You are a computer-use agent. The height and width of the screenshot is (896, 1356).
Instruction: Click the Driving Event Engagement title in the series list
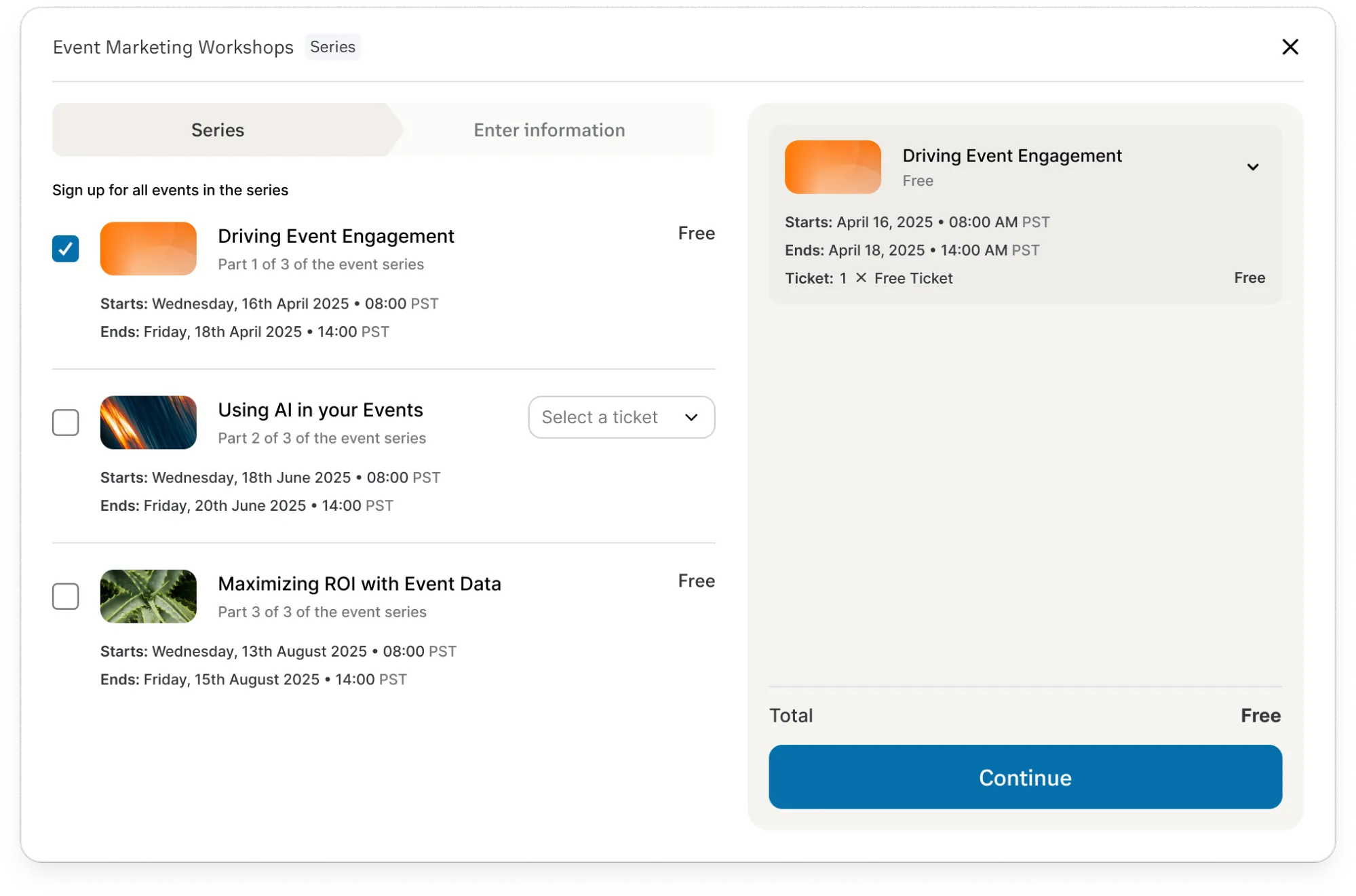(x=336, y=236)
